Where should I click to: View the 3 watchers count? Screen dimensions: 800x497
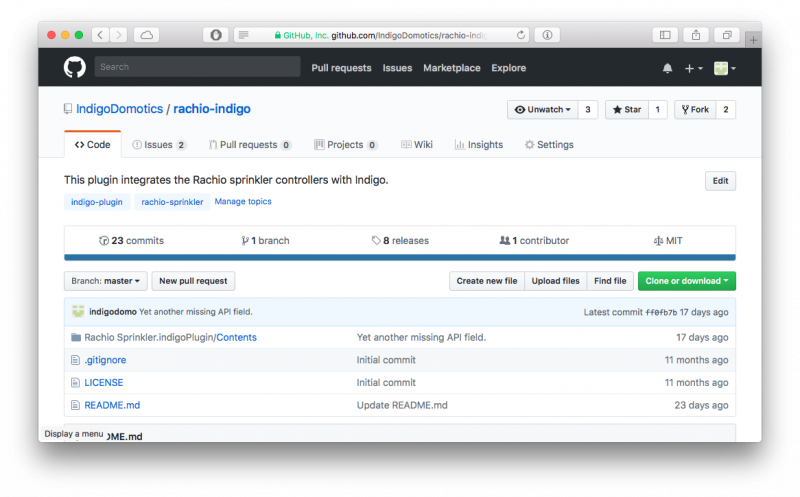click(588, 110)
